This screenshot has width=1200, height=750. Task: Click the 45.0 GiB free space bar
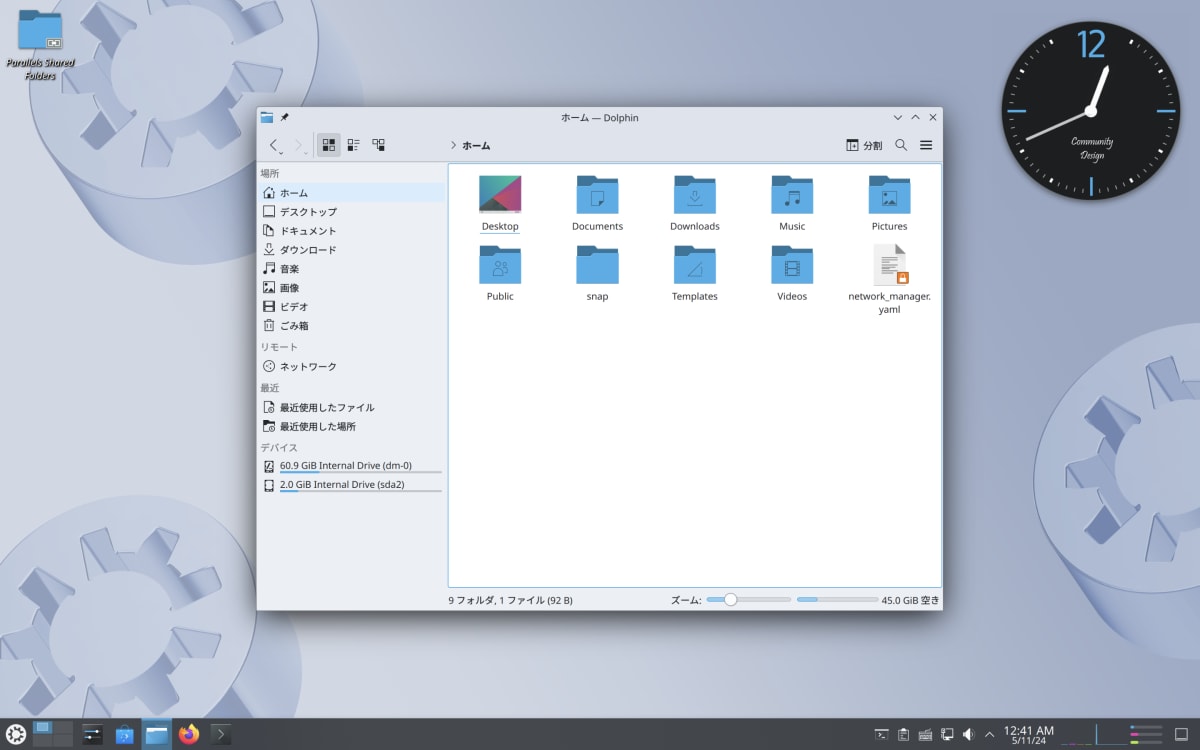tap(837, 600)
